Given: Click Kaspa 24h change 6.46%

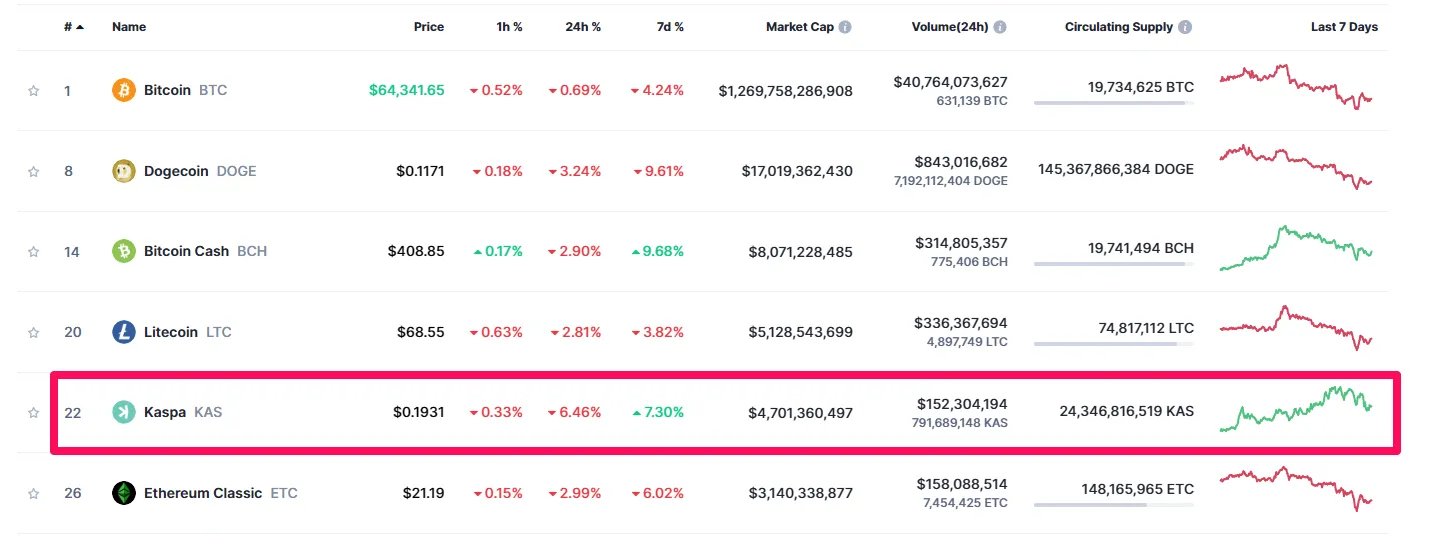Looking at the screenshot, I should pyautogui.click(x=575, y=412).
